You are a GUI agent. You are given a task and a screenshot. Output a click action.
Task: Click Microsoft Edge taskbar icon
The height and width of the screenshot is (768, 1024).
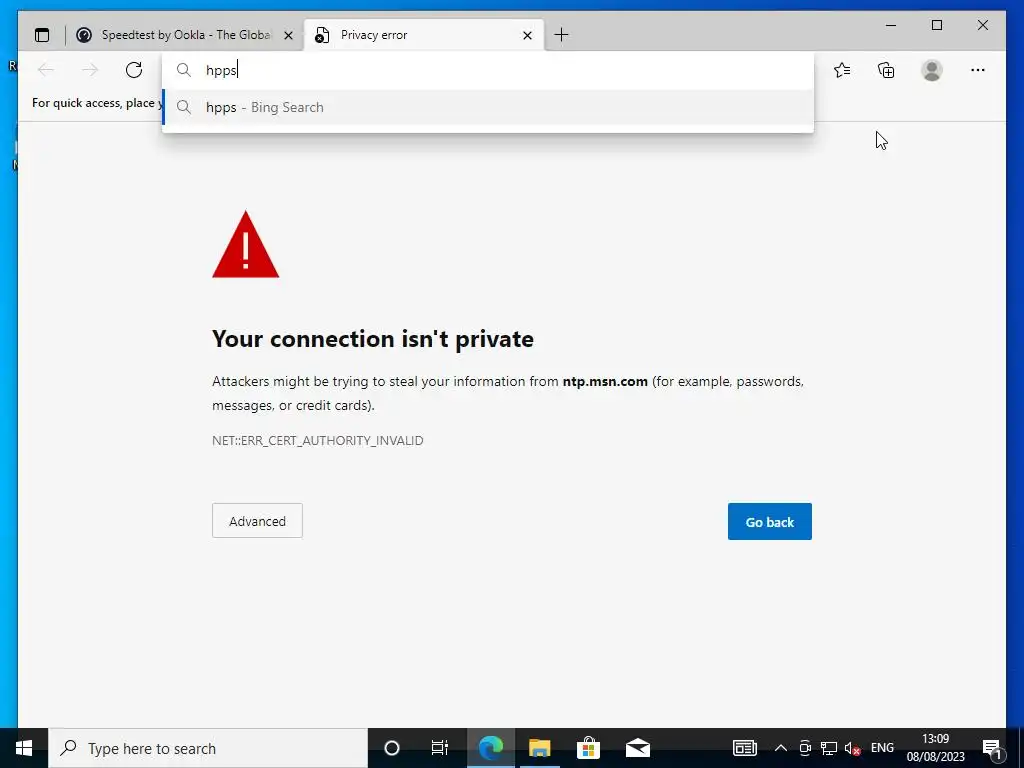[x=490, y=748]
